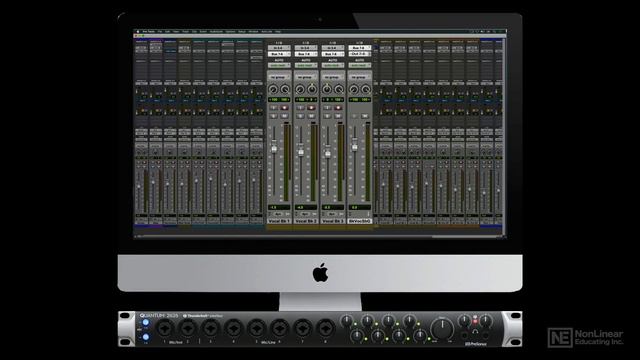Open the group selector on BkVocSND strip
The height and width of the screenshot is (360, 640).
tap(360, 77)
